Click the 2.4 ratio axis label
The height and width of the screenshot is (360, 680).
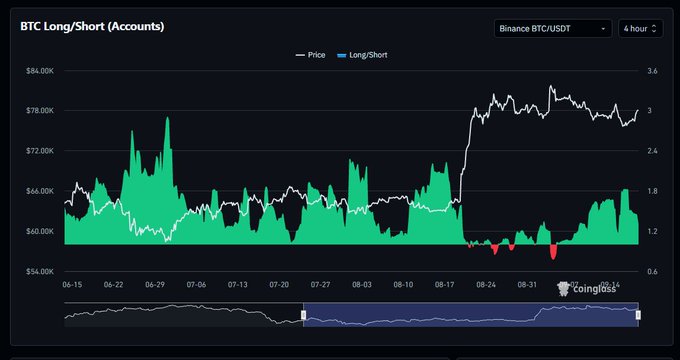tap(652, 151)
